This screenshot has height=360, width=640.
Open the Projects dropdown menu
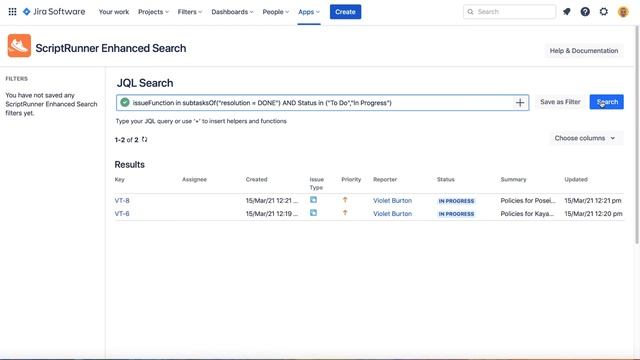pos(153,12)
